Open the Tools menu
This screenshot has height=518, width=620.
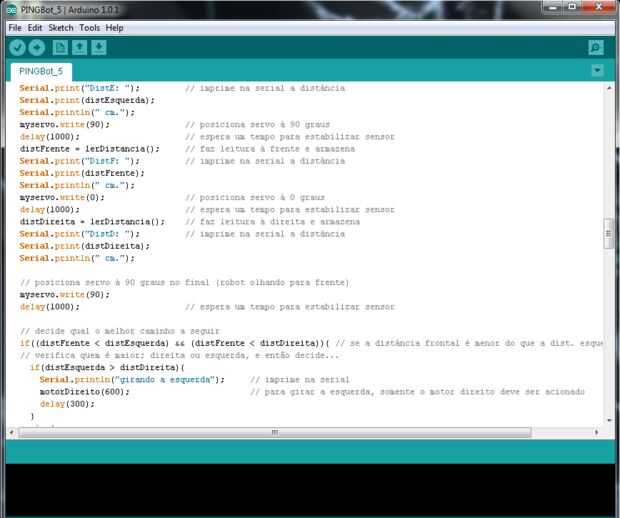click(90, 28)
